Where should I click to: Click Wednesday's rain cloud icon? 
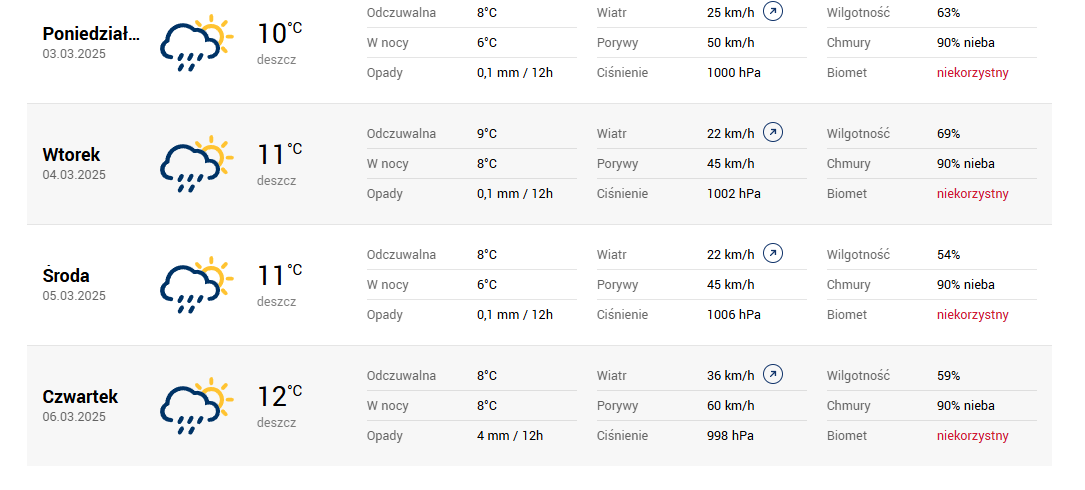195,286
